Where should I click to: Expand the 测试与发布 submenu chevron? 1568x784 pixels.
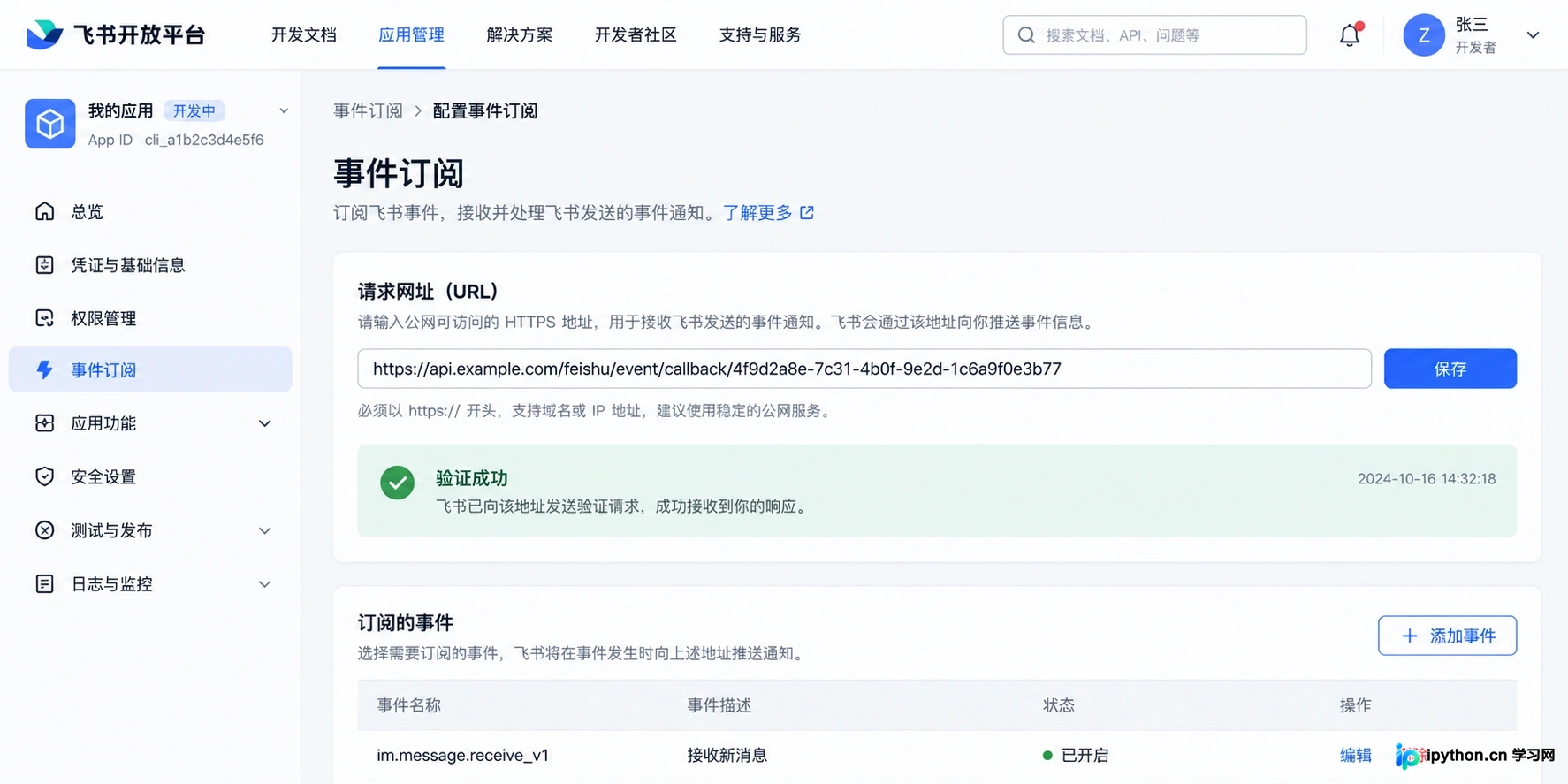264,530
